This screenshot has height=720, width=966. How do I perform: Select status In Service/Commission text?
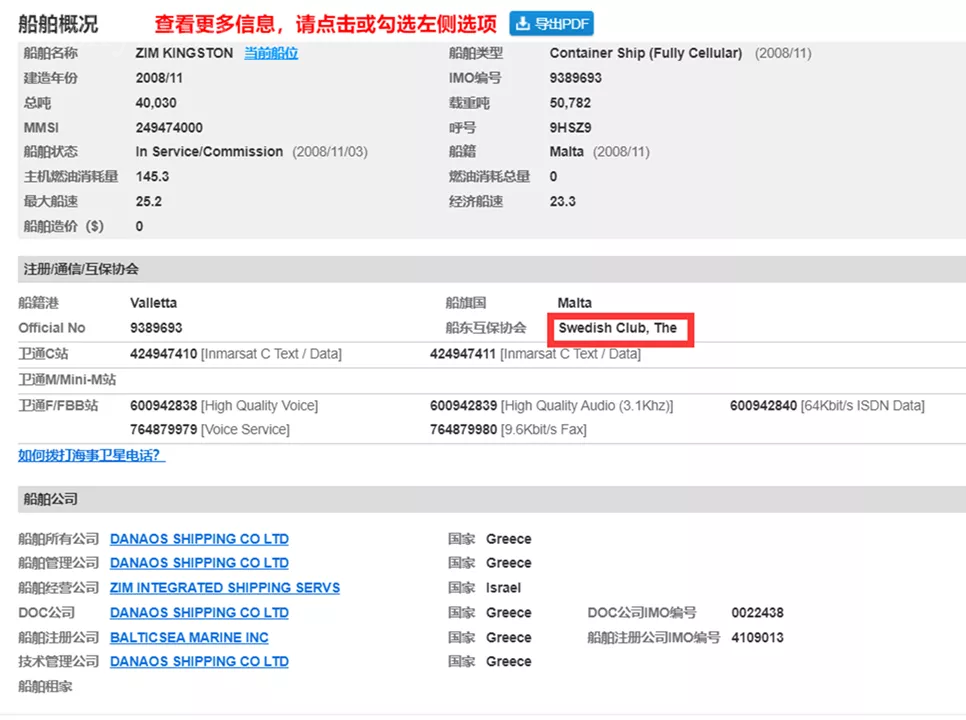coord(209,152)
